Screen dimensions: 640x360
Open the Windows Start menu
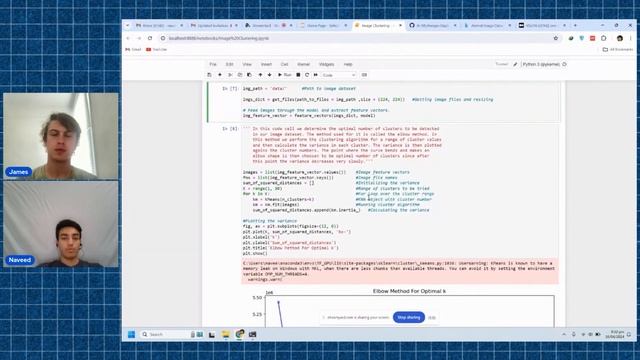[131, 334]
